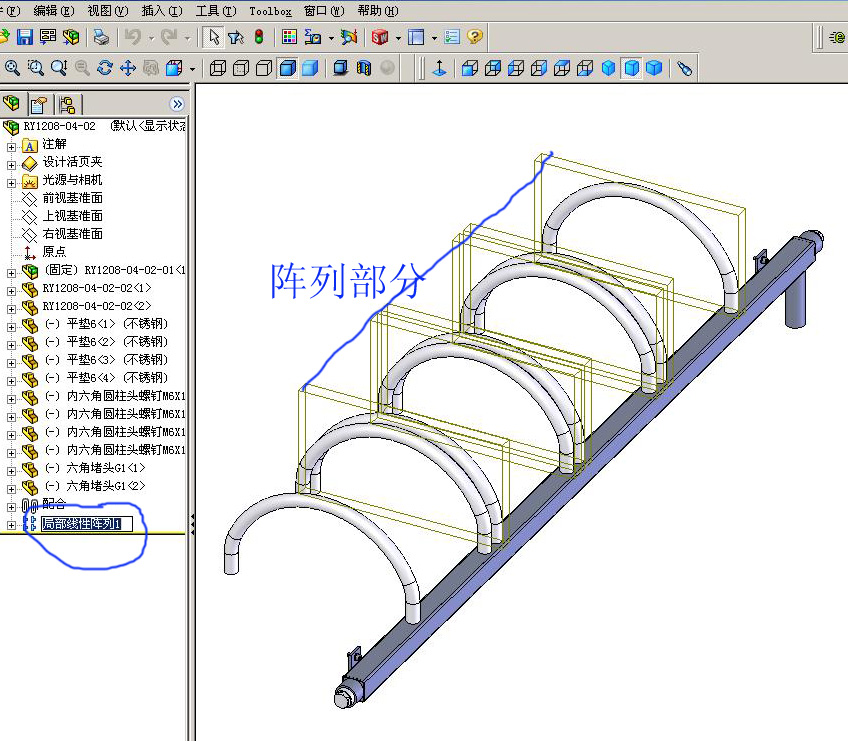The width and height of the screenshot is (848, 741).
Task: Open the 工具(T) menu
Action: tap(215, 11)
